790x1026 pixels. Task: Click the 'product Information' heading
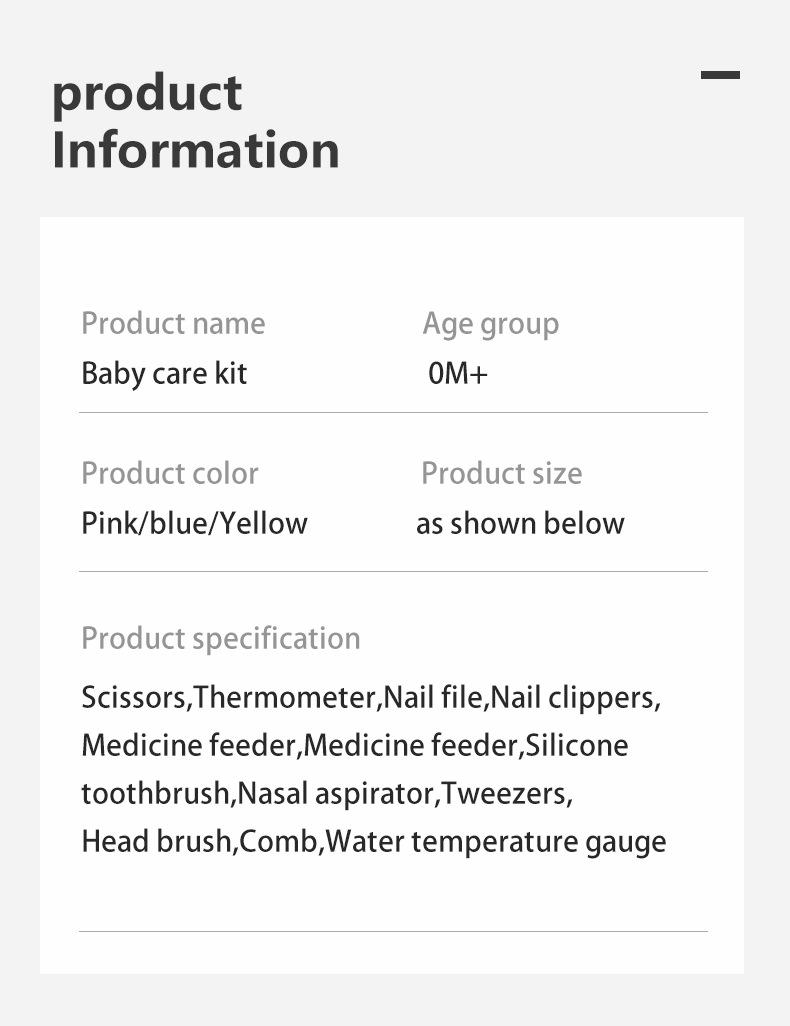(196, 122)
